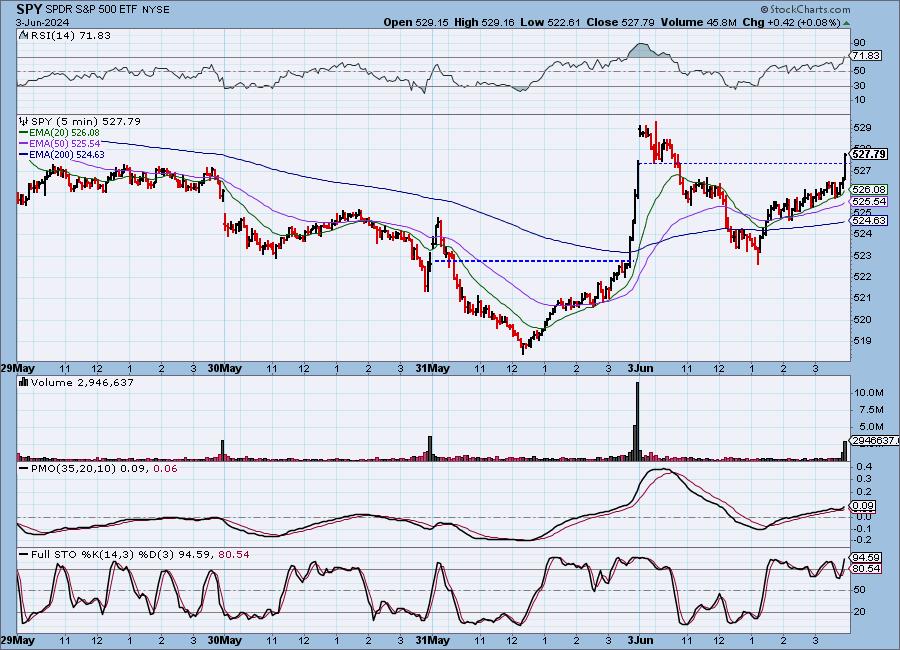Click the RSI(14) 71.83 legend text
Viewport: 900px width, 650px height.
[69, 35]
